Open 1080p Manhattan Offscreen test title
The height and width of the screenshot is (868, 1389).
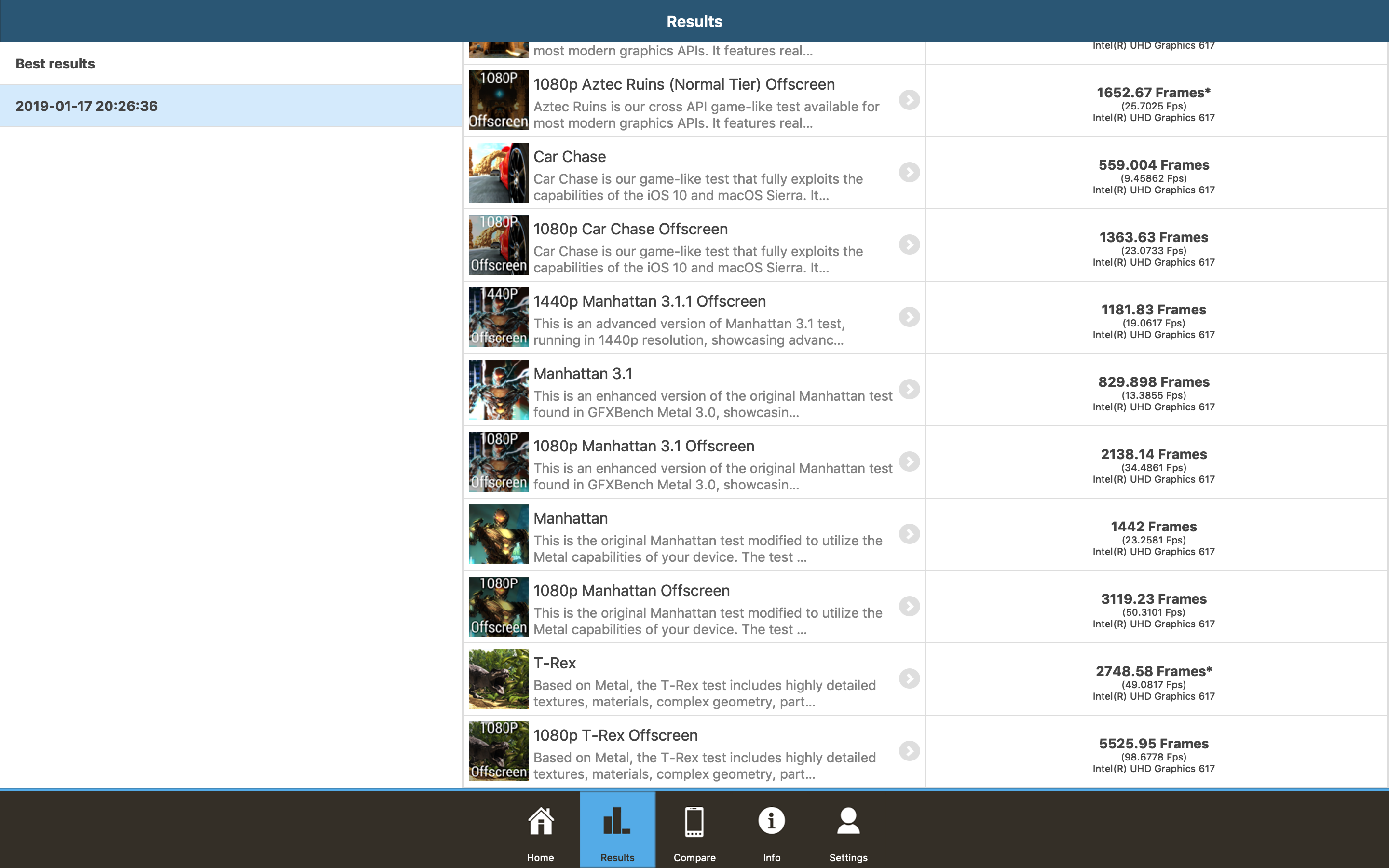coord(631,591)
